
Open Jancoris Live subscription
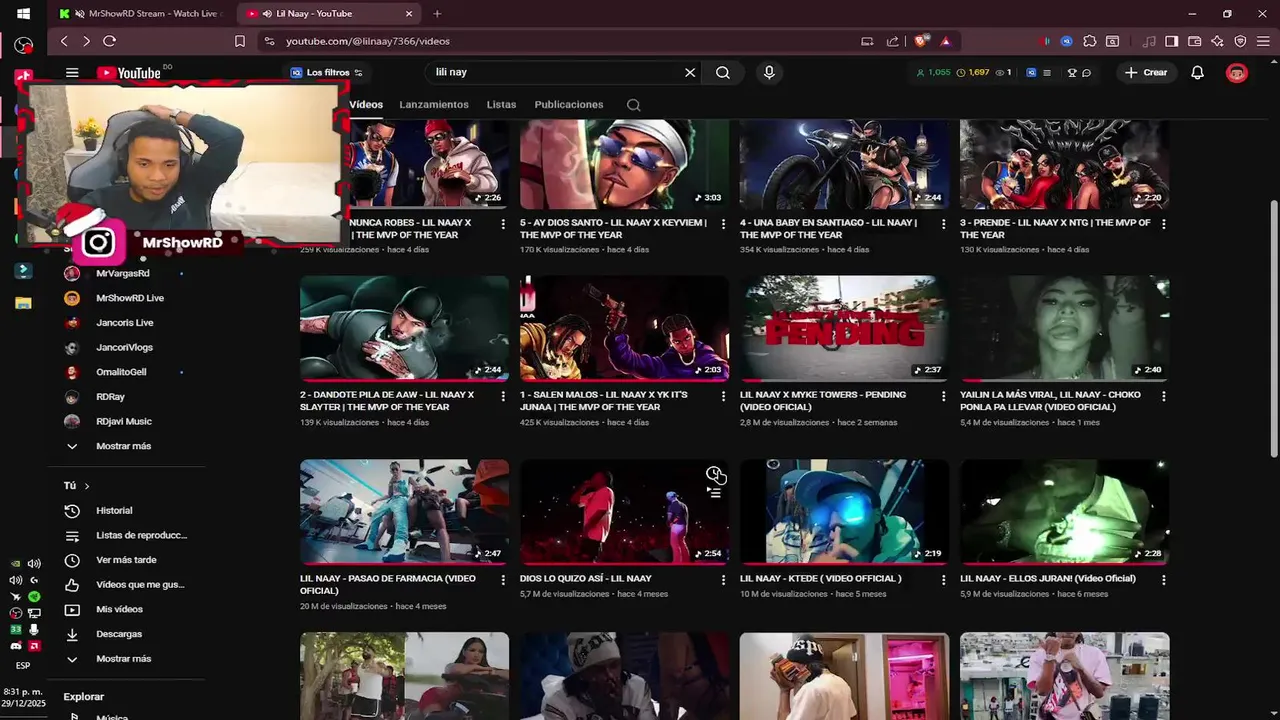(123, 323)
